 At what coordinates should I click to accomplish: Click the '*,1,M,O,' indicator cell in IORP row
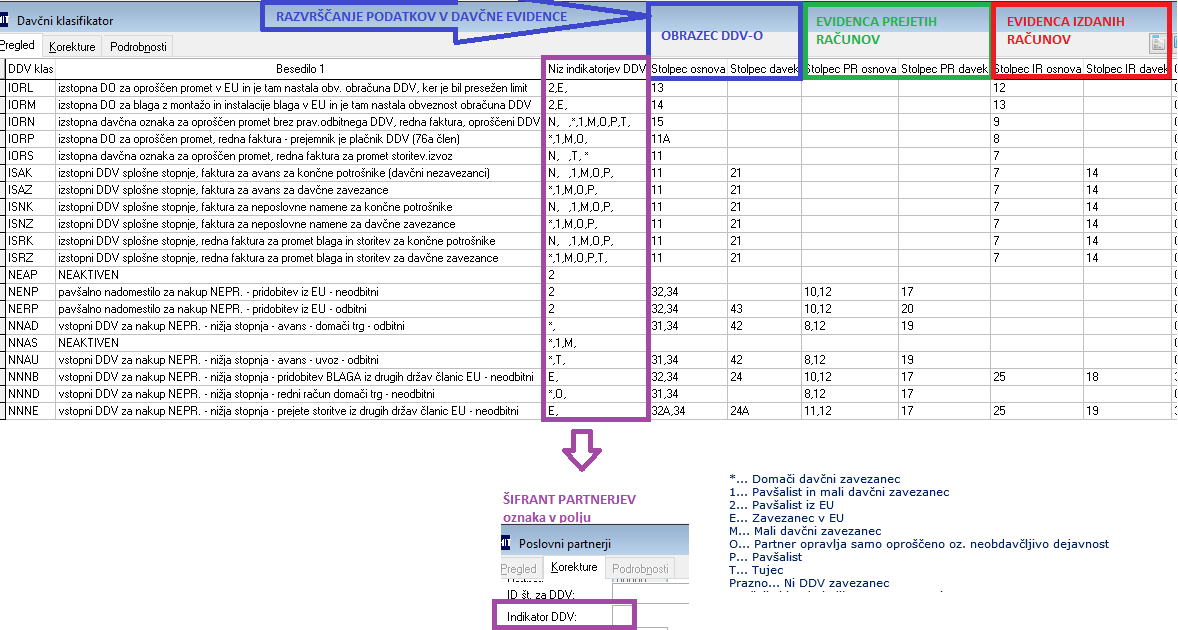point(597,139)
